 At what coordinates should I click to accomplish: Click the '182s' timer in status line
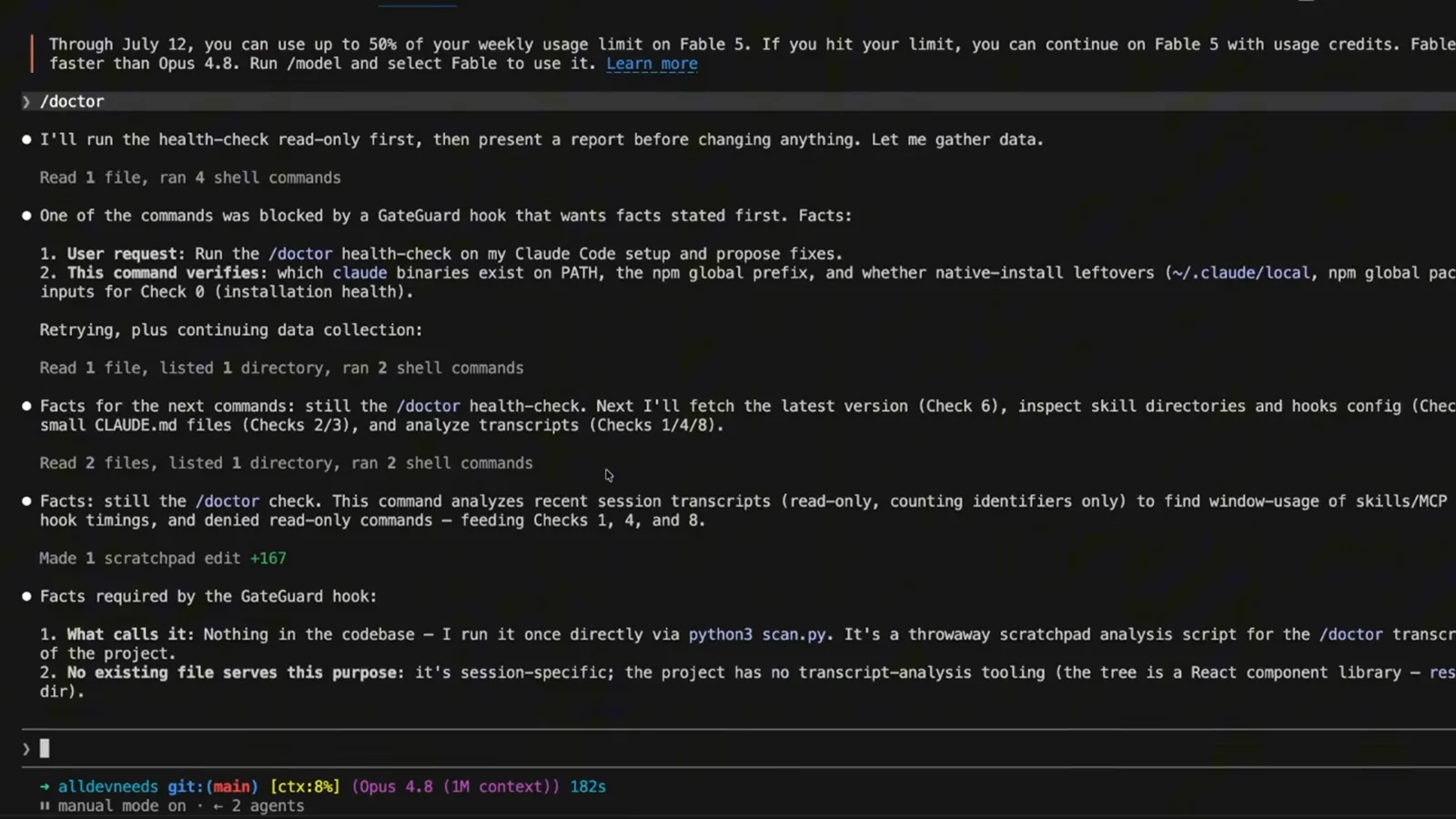pyautogui.click(x=588, y=786)
